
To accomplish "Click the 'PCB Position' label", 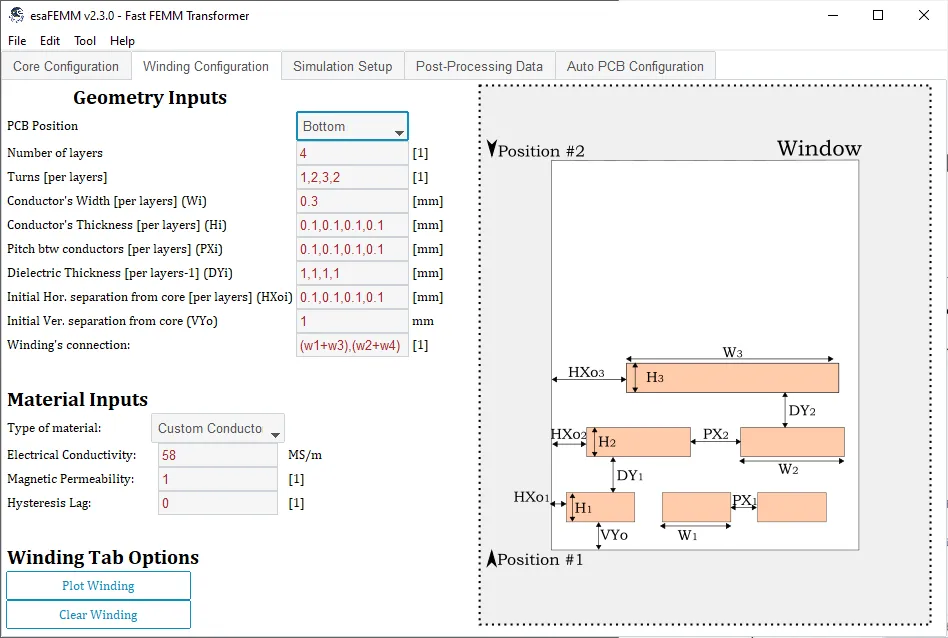I will click(42, 126).
